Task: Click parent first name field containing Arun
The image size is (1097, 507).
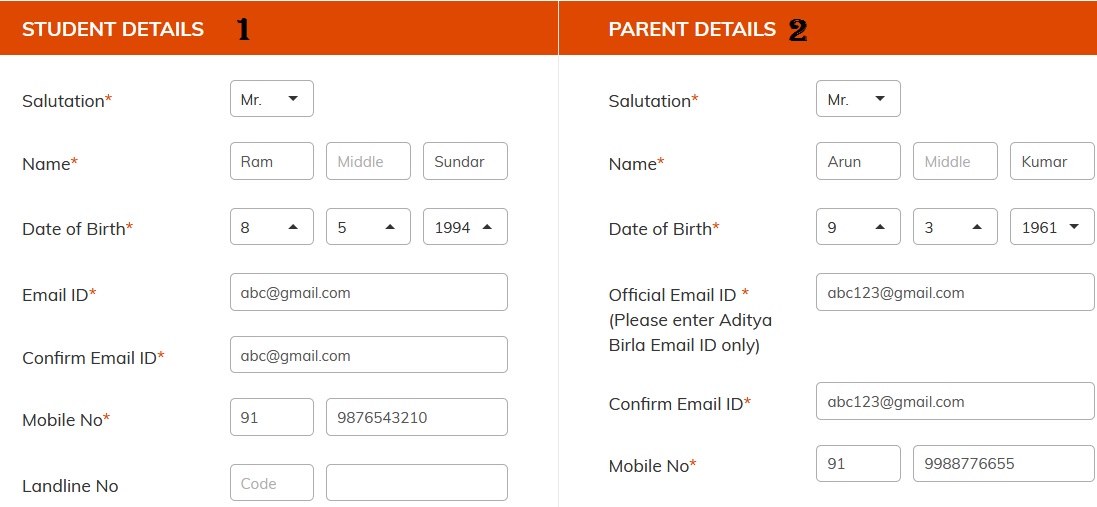Action: pos(858,161)
